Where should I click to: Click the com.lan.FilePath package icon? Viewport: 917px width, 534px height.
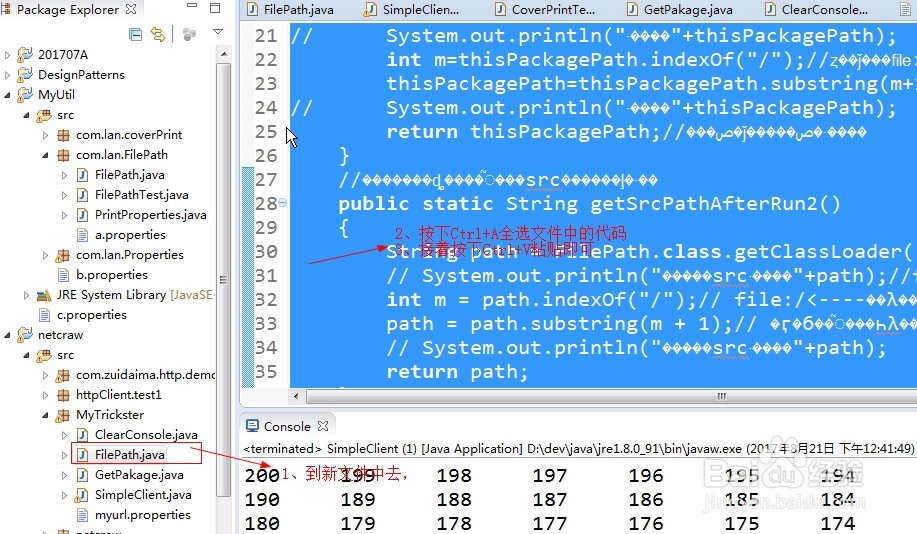[x=63, y=155]
